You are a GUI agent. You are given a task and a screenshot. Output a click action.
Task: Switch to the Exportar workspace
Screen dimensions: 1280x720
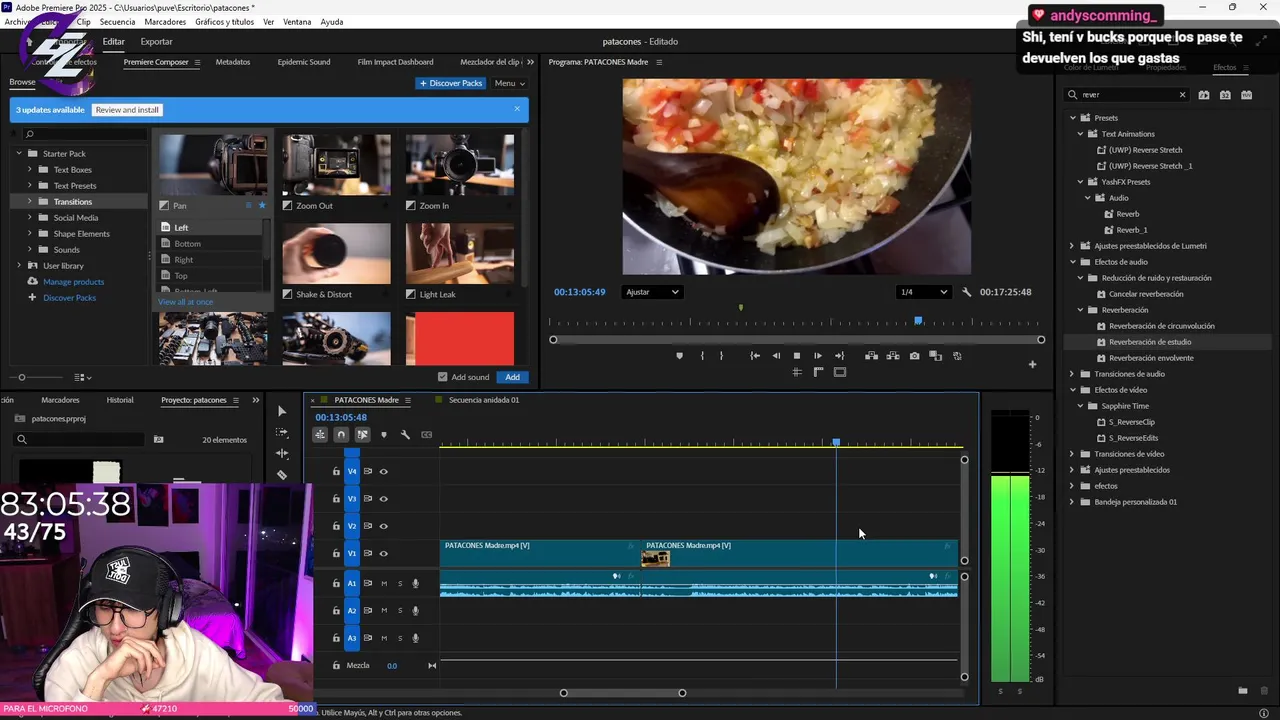tap(156, 42)
